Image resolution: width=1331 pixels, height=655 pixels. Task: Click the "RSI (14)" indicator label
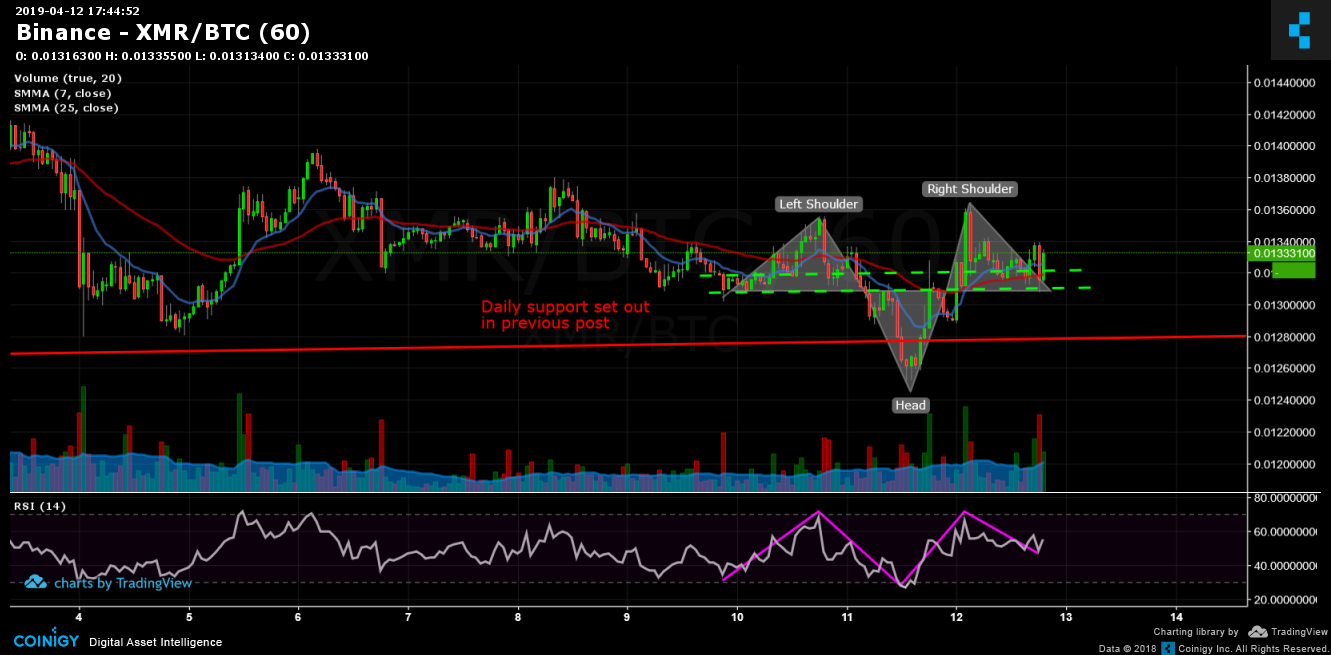click(x=40, y=506)
